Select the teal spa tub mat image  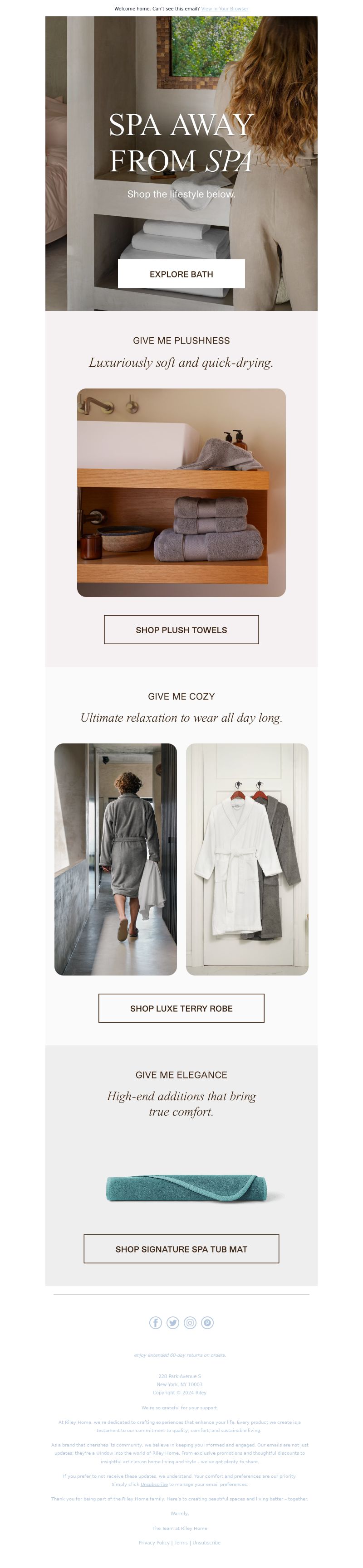click(186, 1188)
